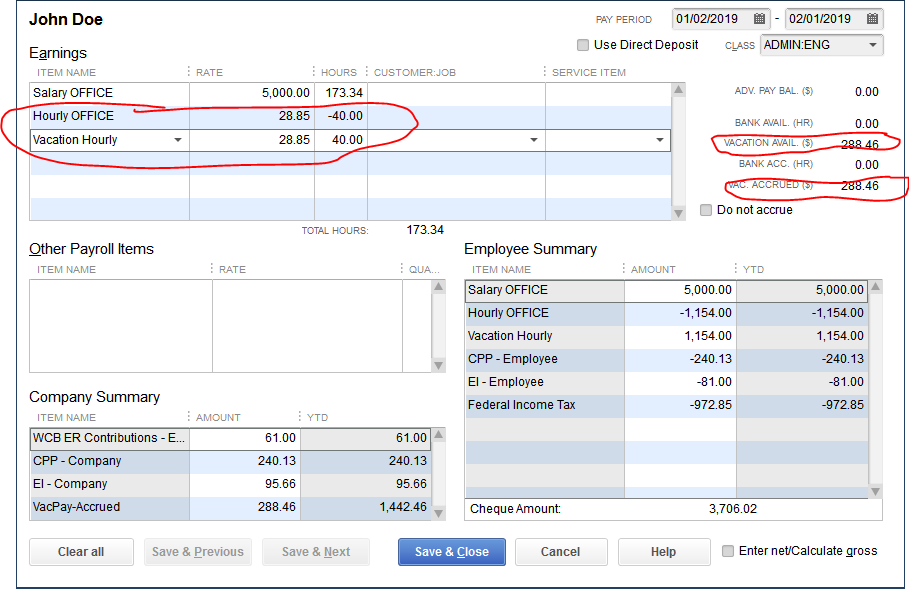Click Company Summary scroll down arrow
909x589 pixels.
click(x=439, y=513)
